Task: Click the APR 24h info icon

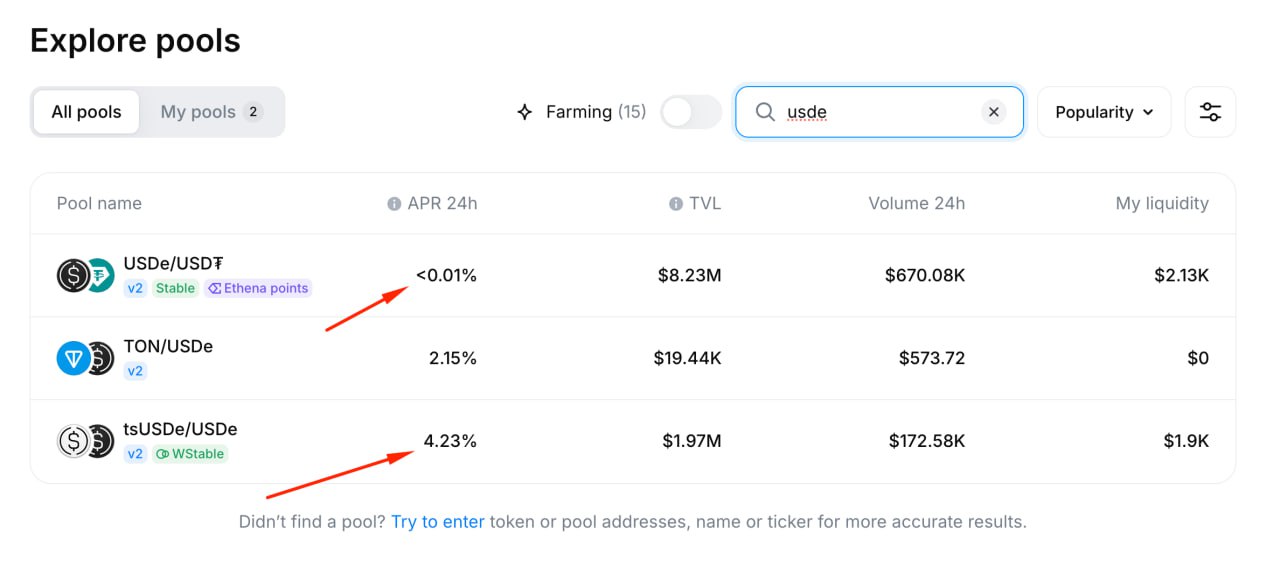Action: point(394,204)
